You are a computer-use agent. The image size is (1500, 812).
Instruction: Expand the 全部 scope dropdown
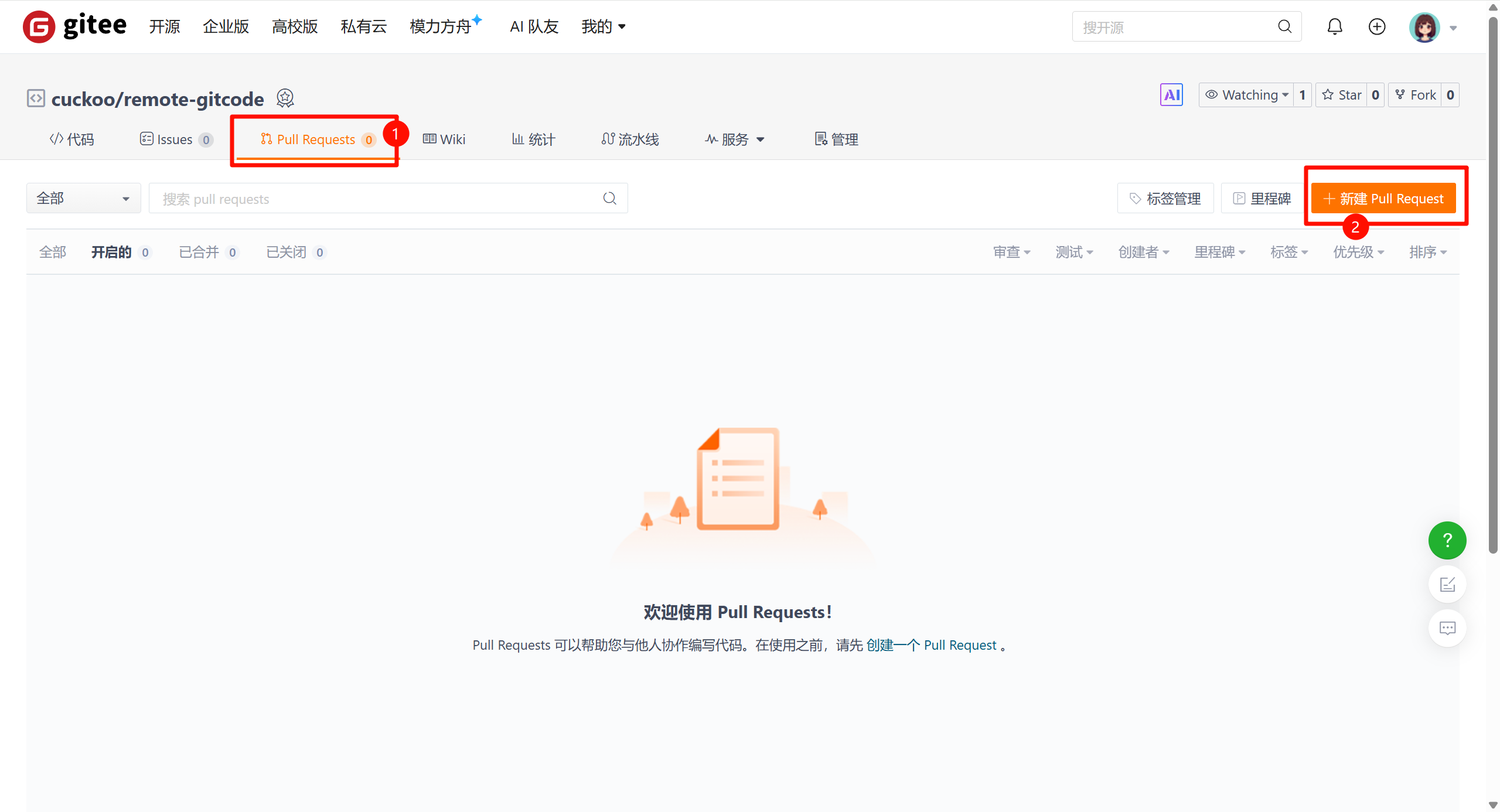(83, 199)
